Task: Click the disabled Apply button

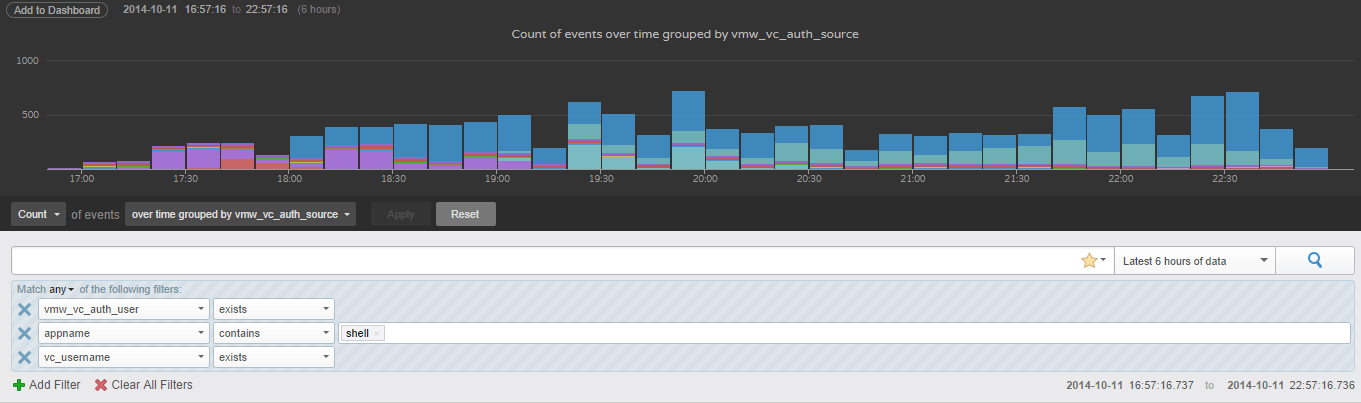Action: (400, 214)
